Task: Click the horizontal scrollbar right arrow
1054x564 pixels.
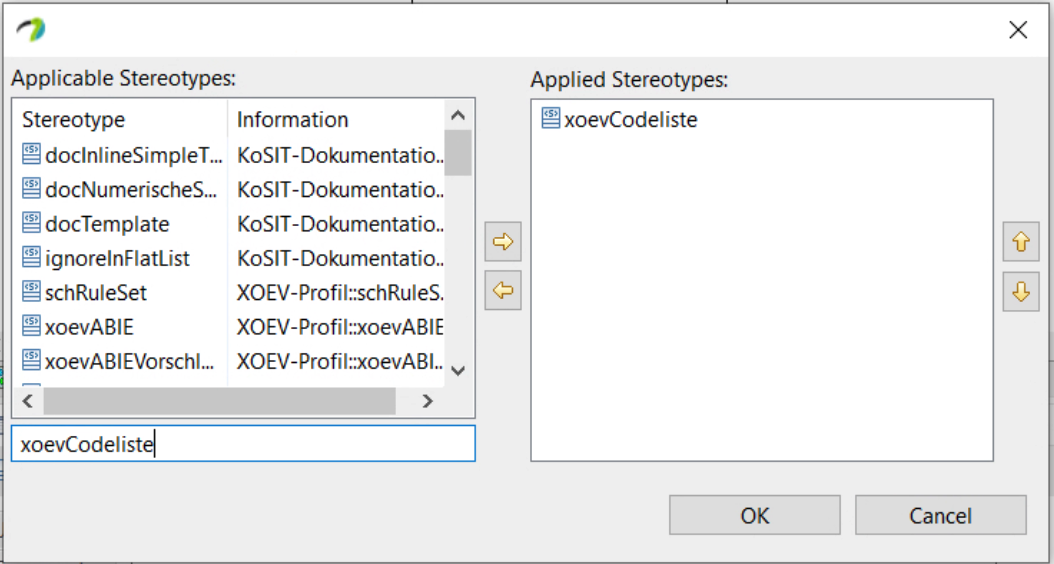Action: pos(428,401)
